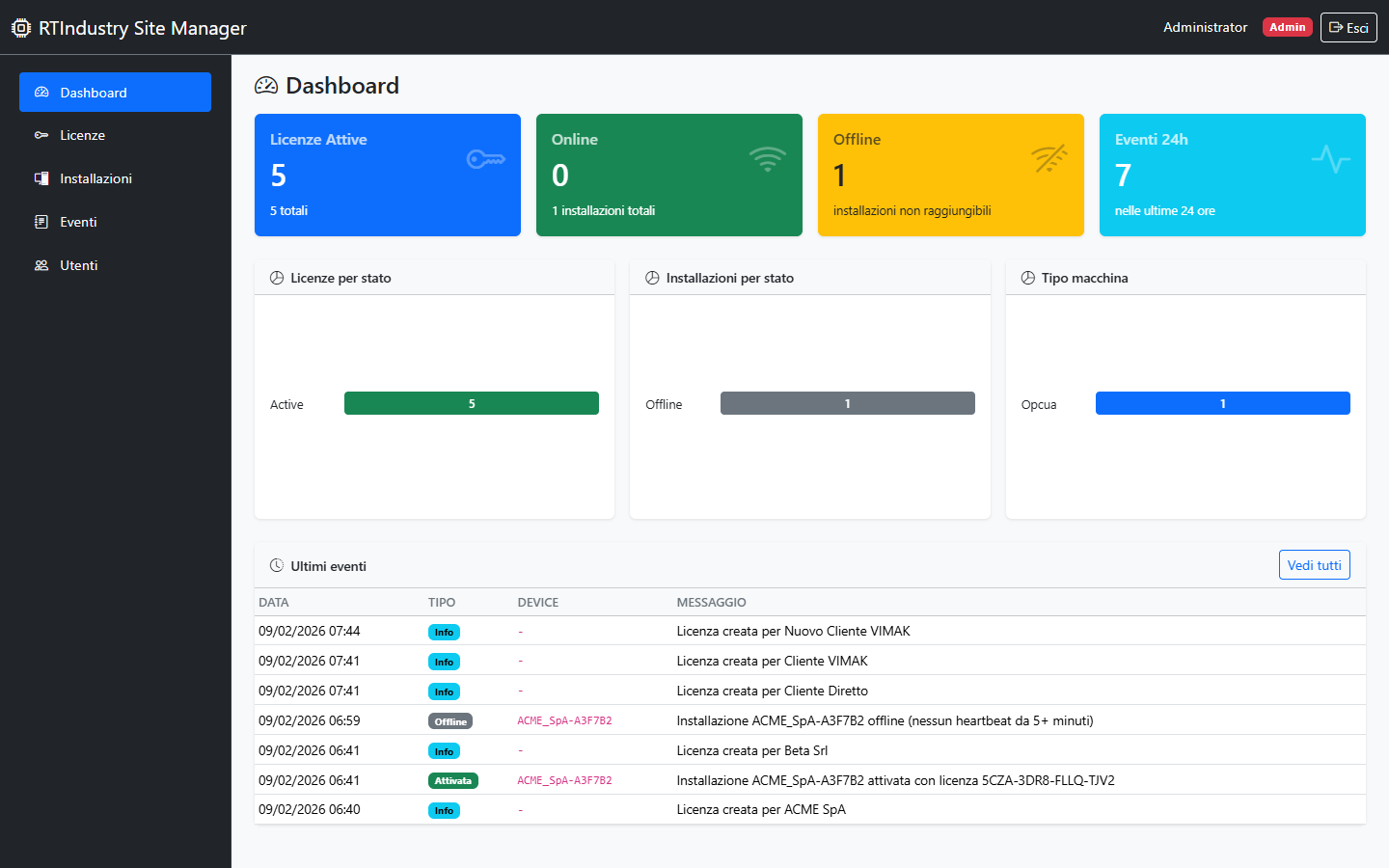Click ACME_SpA-A3F7B2 device in the Attivata row
Image resolution: width=1389 pixels, height=868 pixels.
tap(564, 780)
